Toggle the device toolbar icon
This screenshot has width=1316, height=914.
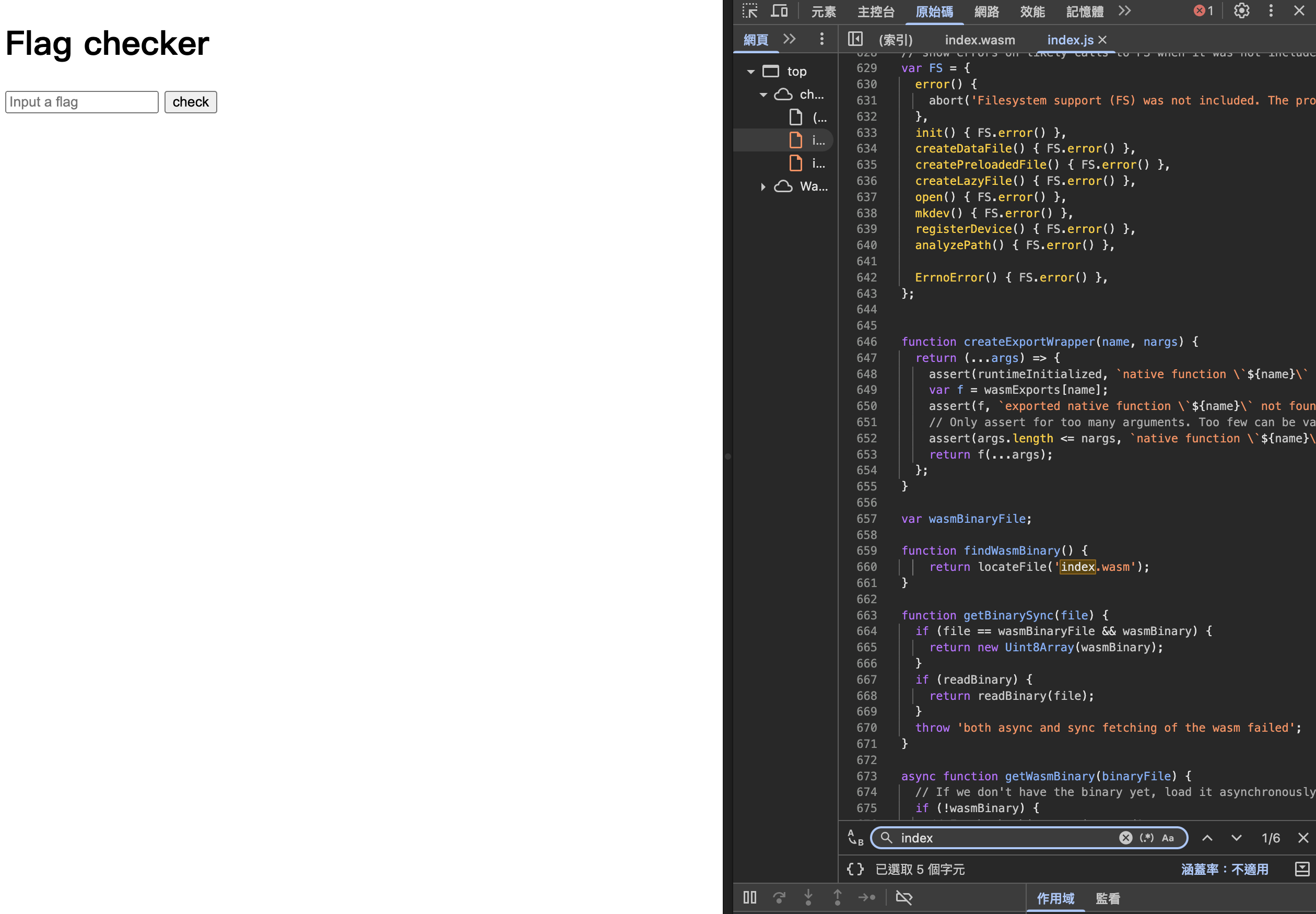point(779,11)
